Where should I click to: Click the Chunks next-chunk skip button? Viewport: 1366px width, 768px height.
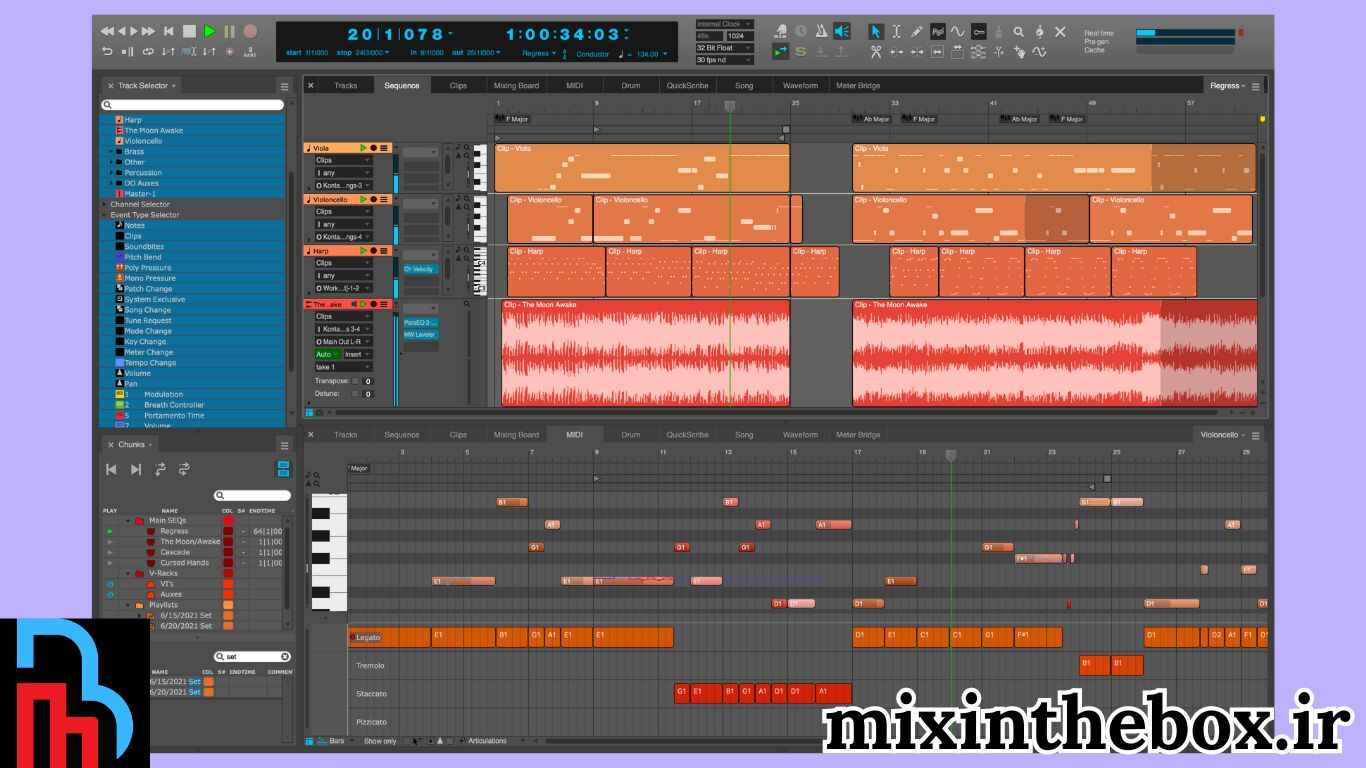(x=136, y=469)
